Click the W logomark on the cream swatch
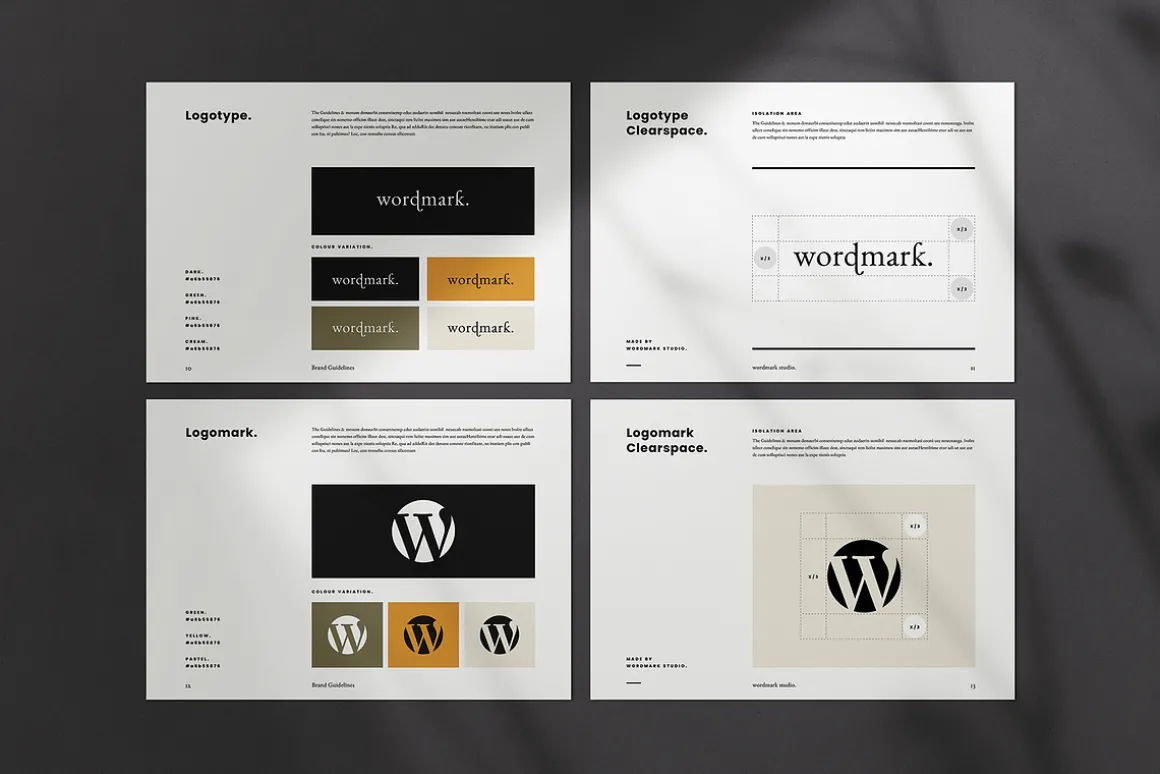This screenshot has width=1160, height=774. pyautogui.click(x=499, y=635)
